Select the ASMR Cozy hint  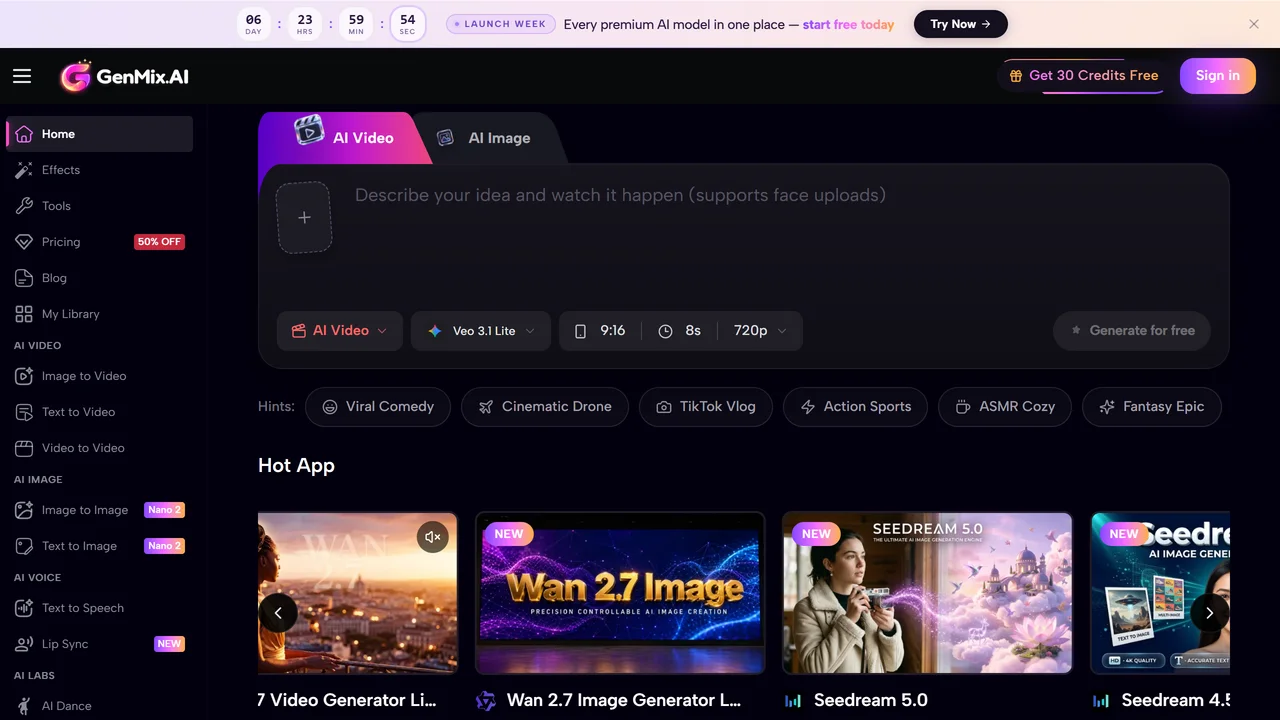point(1006,407)
